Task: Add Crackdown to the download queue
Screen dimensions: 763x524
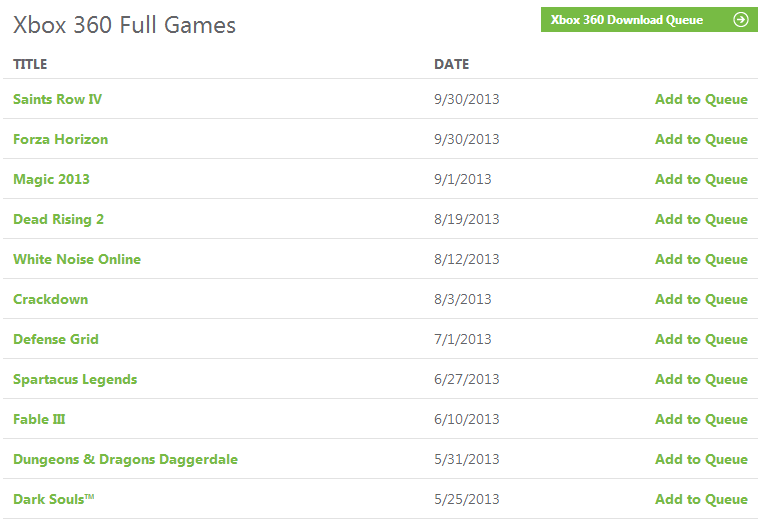Action: (x=701, y=299)
